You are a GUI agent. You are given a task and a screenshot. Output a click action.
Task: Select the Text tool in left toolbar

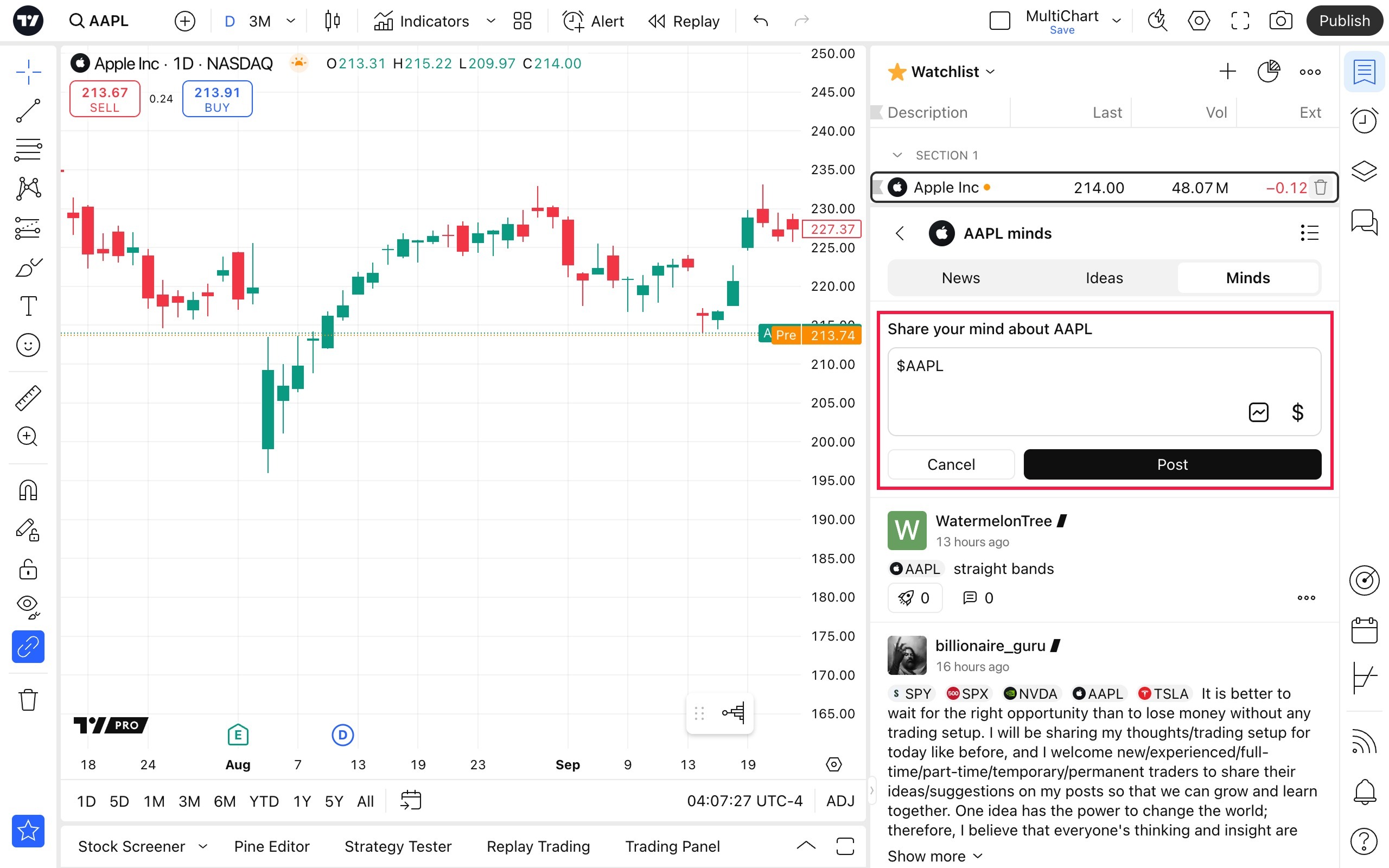(28, 306)
